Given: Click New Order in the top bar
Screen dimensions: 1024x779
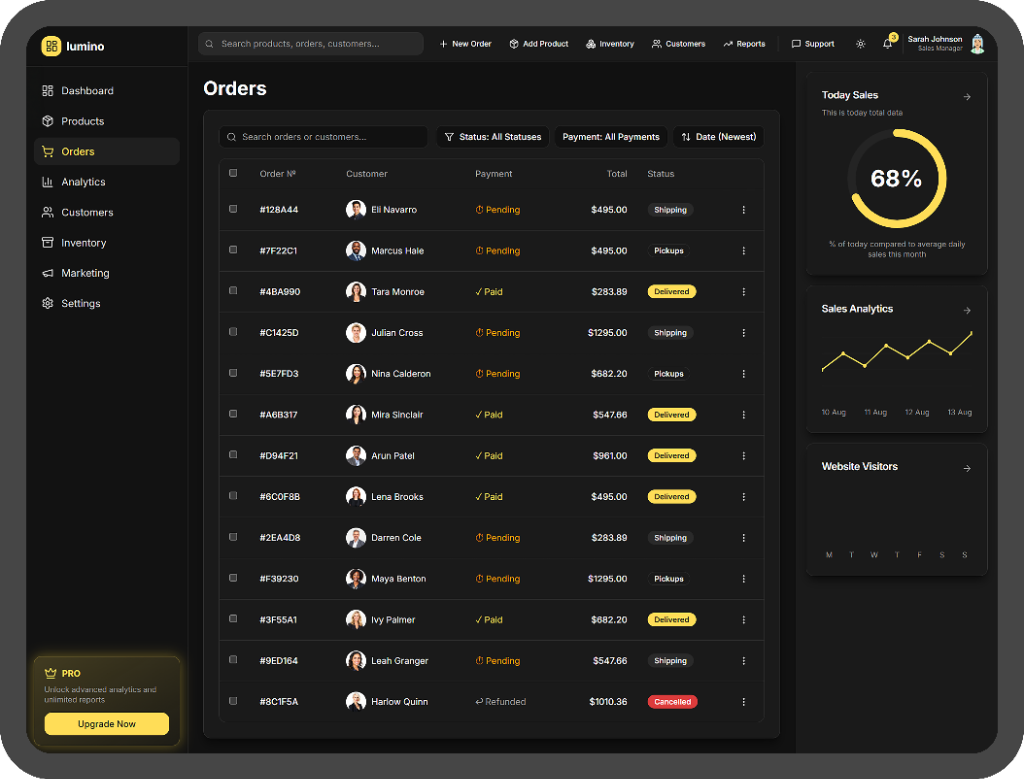Looking at the screenshot, I should click(x=465, y=44).
